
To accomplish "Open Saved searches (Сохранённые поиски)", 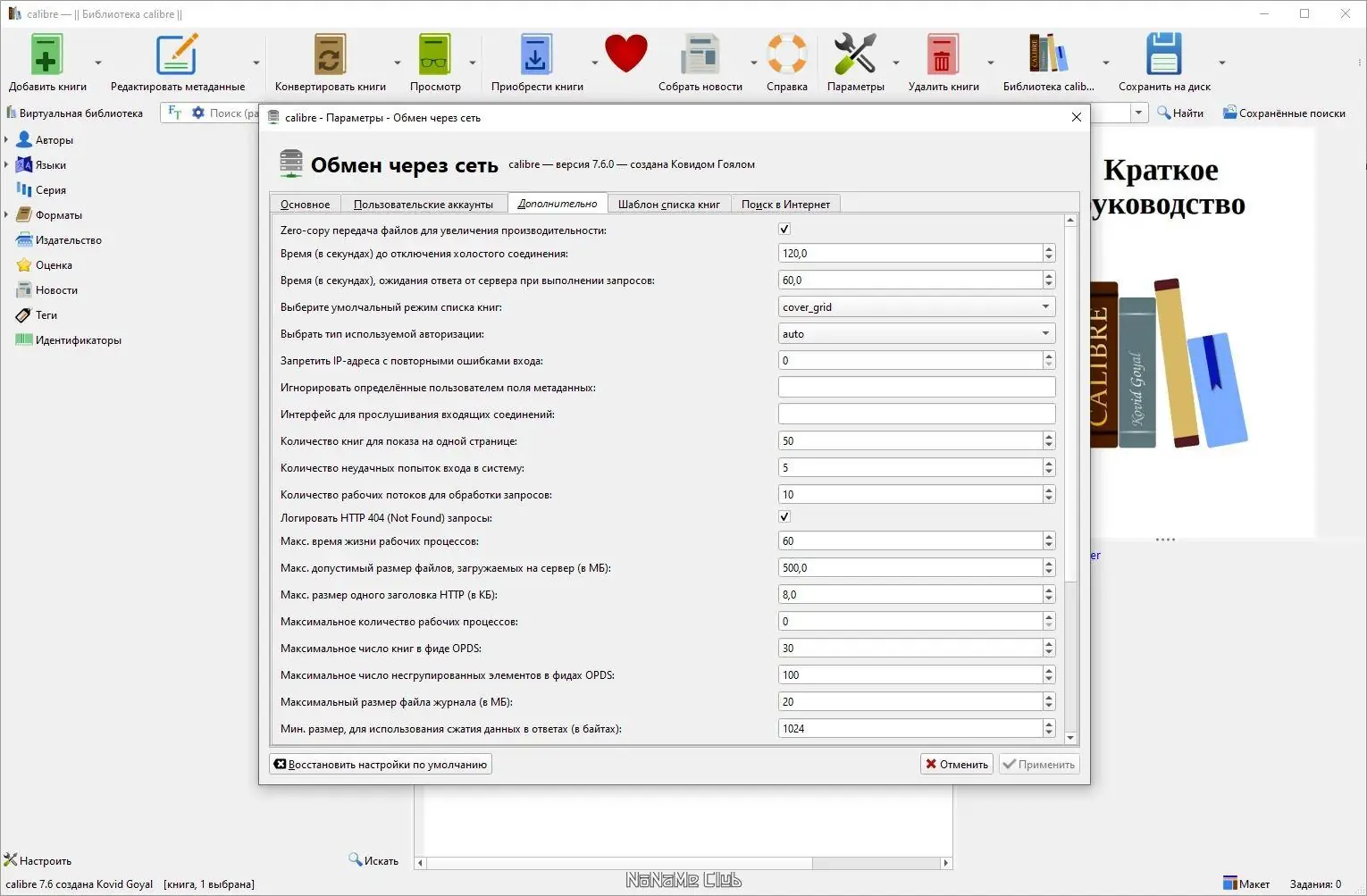I will (x=1284, y=113).
